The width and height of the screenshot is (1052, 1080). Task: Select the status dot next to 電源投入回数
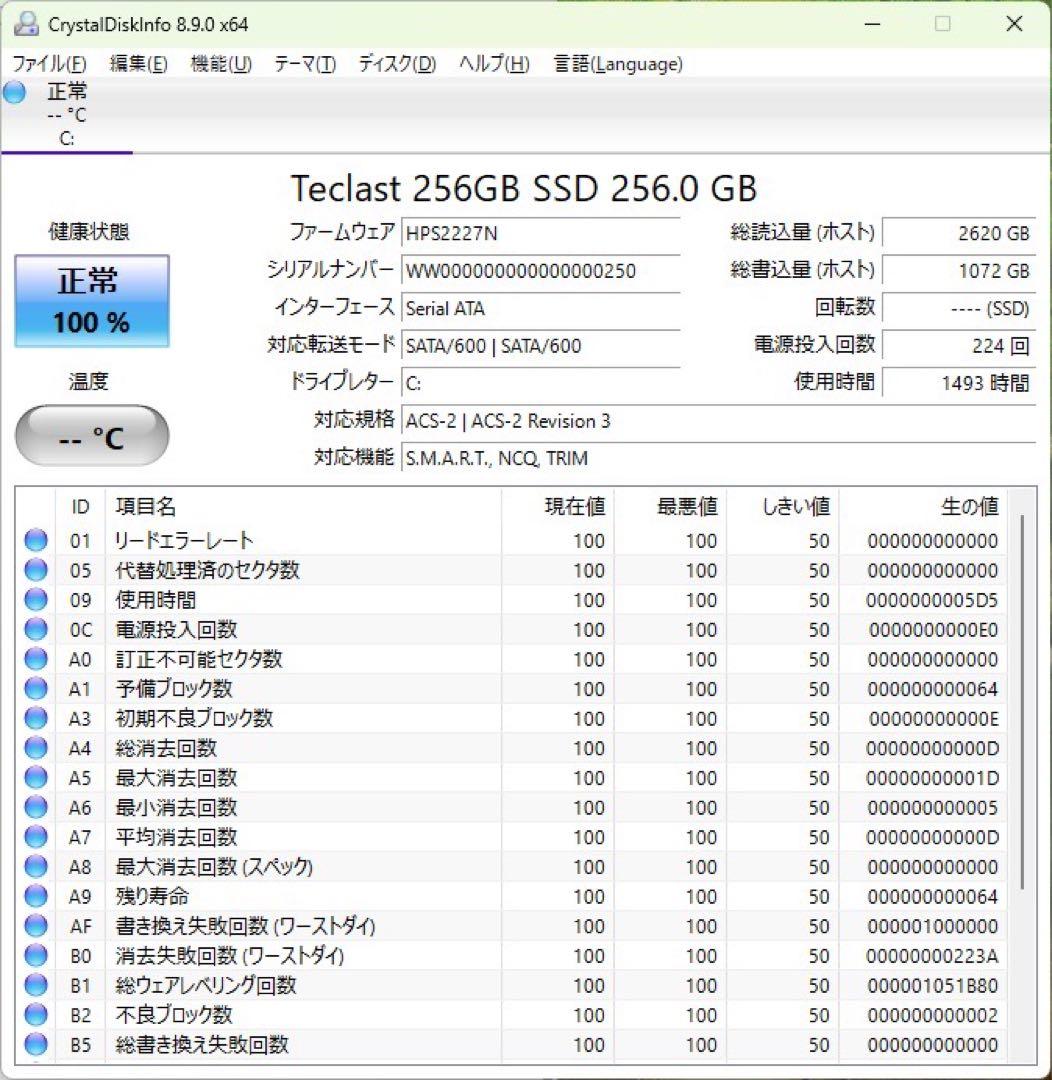(x=35, y=630)
